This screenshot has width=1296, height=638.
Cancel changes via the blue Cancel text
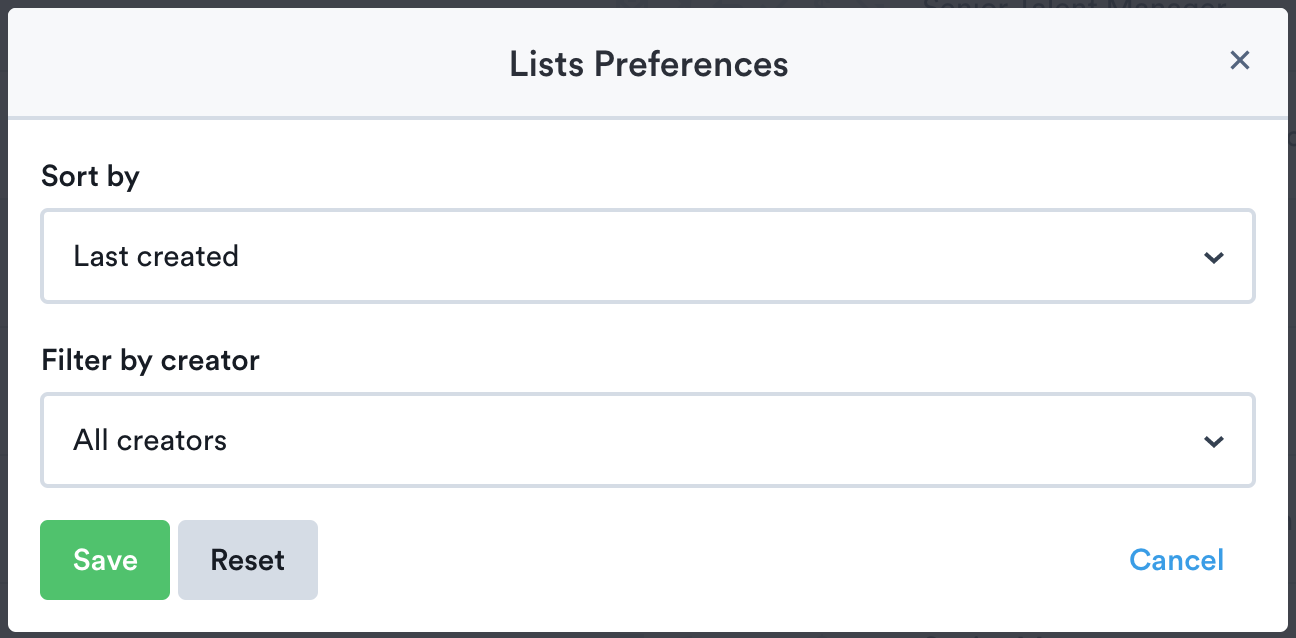[x=1176, y=560]
